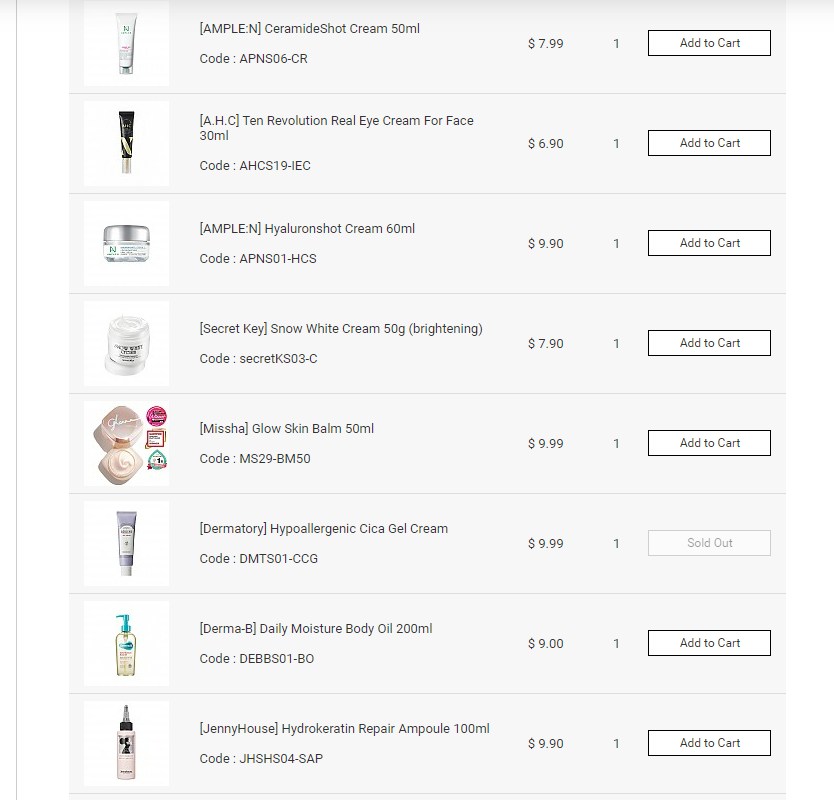The image size is (834, 800).
Task: Select the Snow White Cream product image
Action: pyautogui.click(x=126, y=343)
